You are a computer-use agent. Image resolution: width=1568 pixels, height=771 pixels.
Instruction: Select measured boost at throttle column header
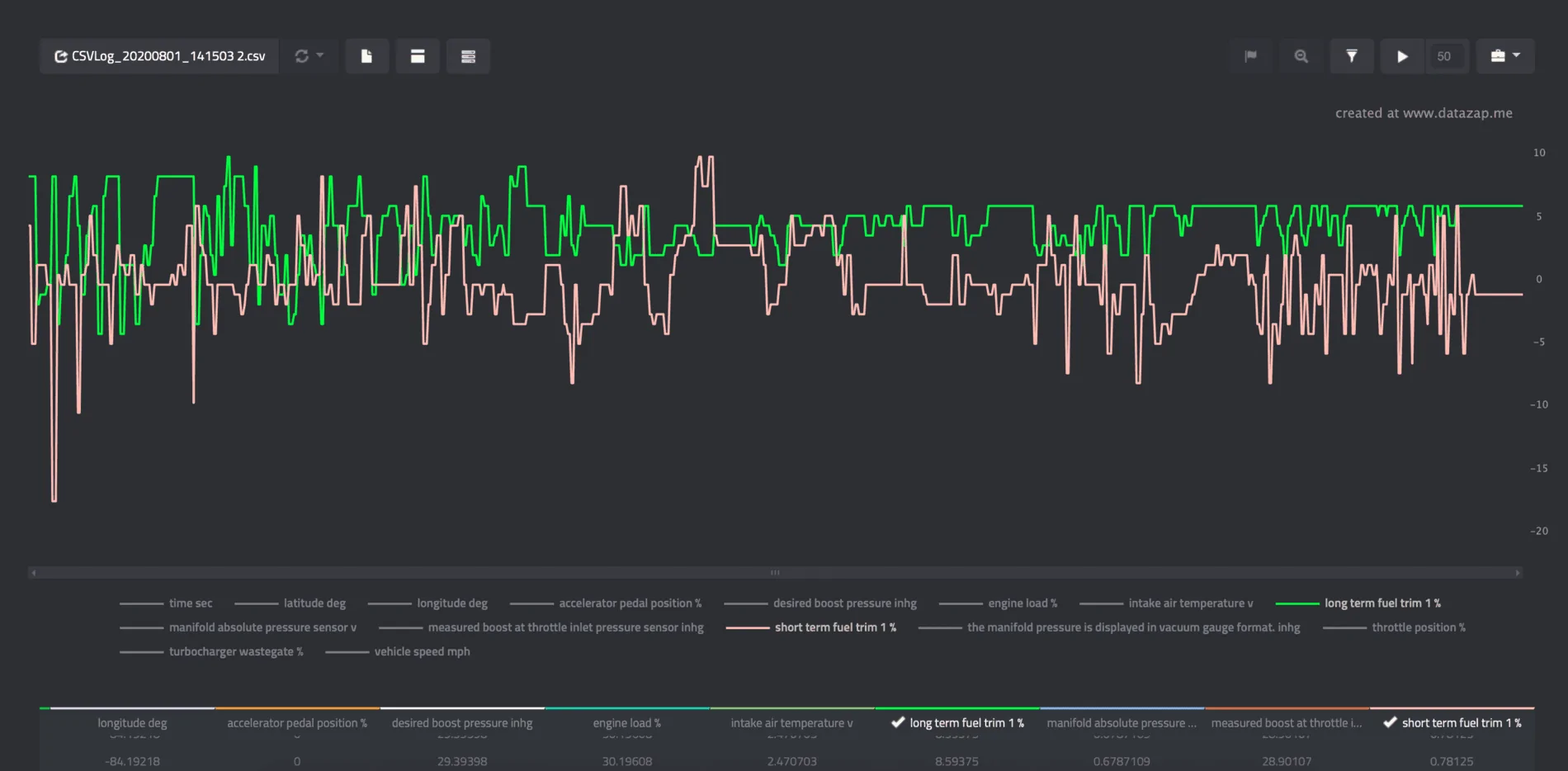tap(1287, 723)
